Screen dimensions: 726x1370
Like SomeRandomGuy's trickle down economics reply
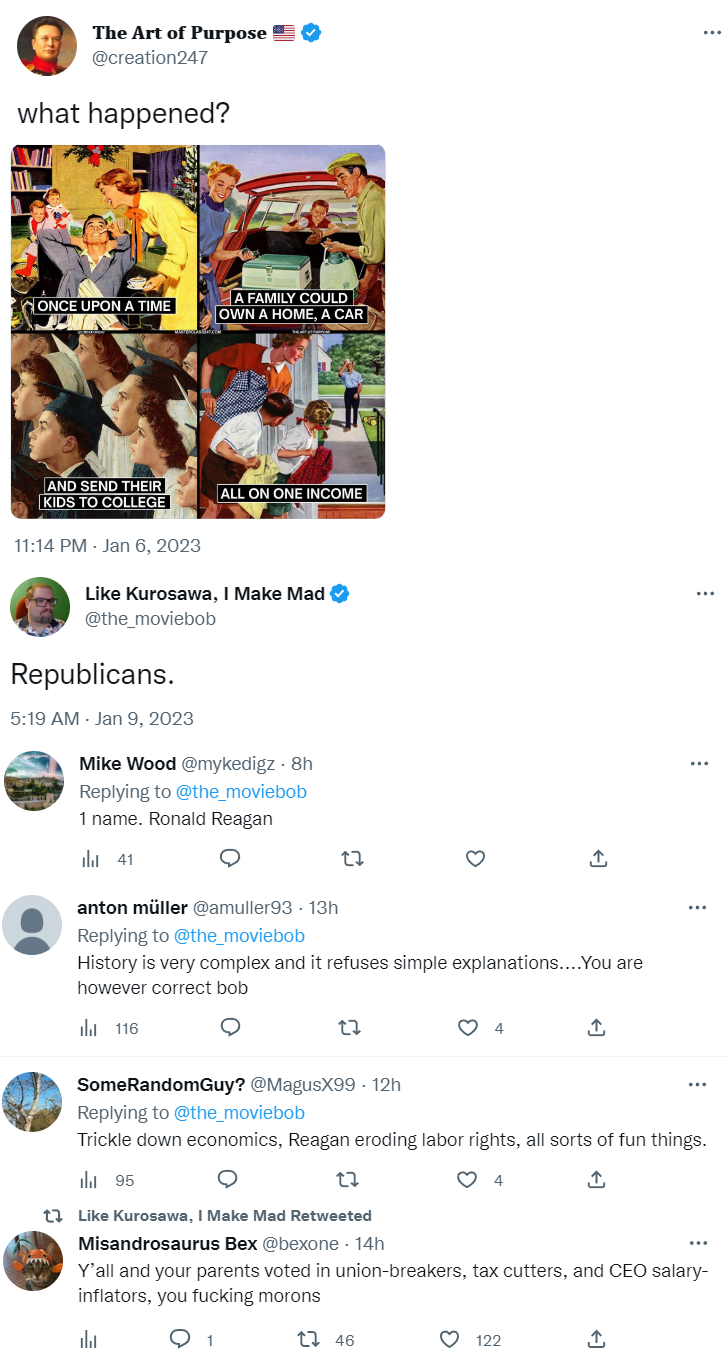pos(467,1180)
